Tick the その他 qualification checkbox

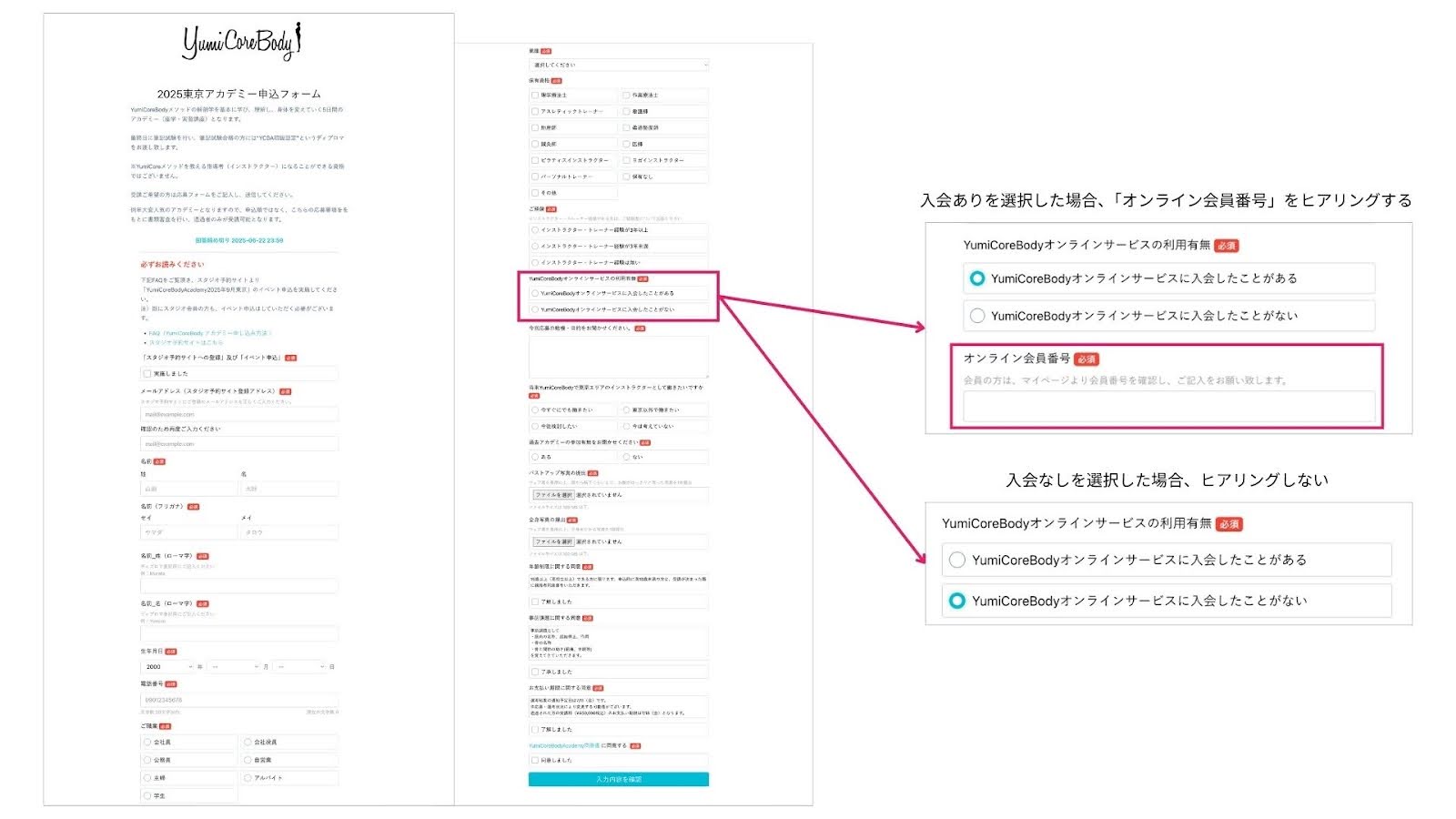click(x=535, y=193)
